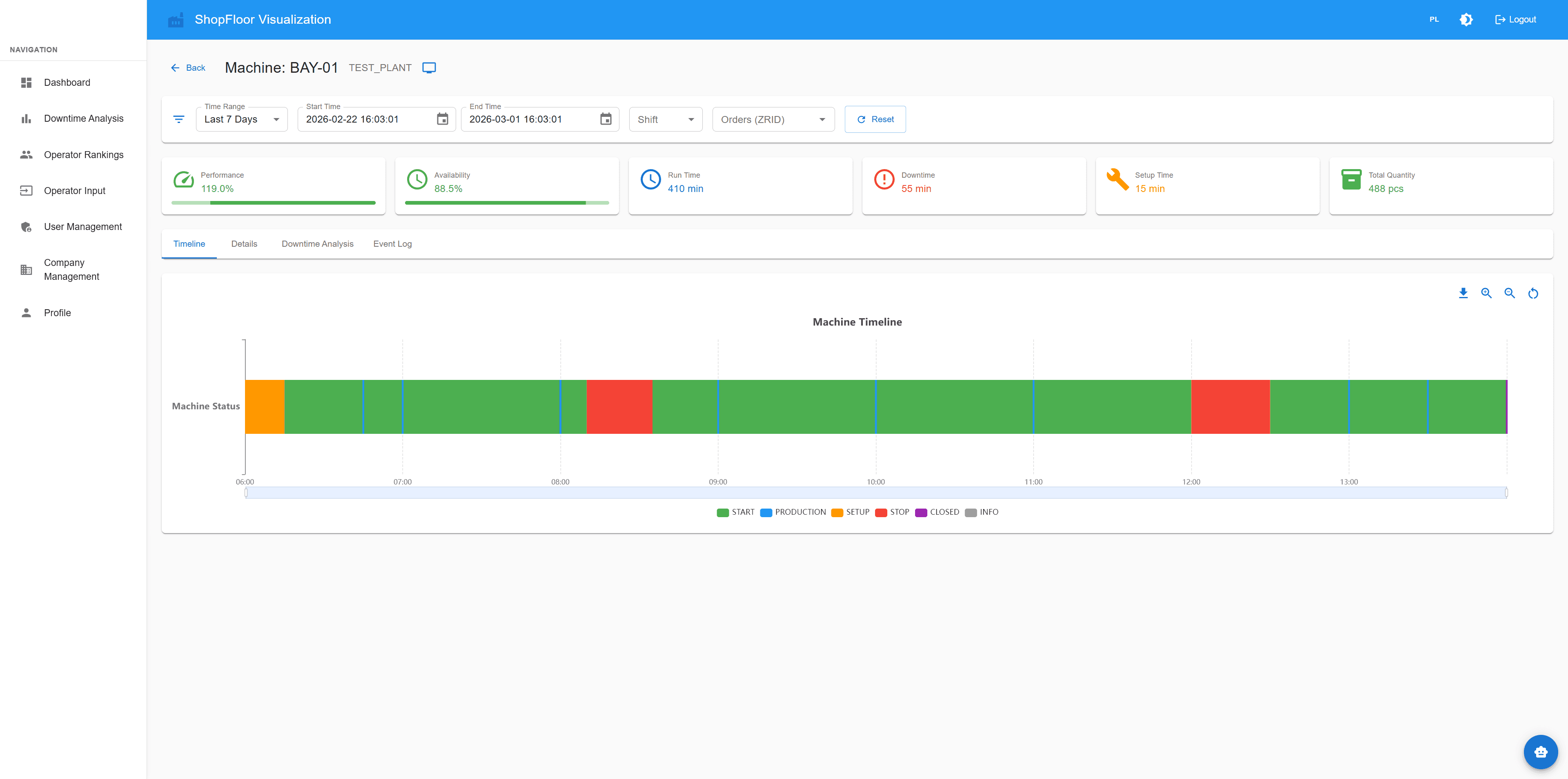The image size is (1568, 779).
Task: Click the orange SETUP timeline segment
Action: click(x=265, y=407)
